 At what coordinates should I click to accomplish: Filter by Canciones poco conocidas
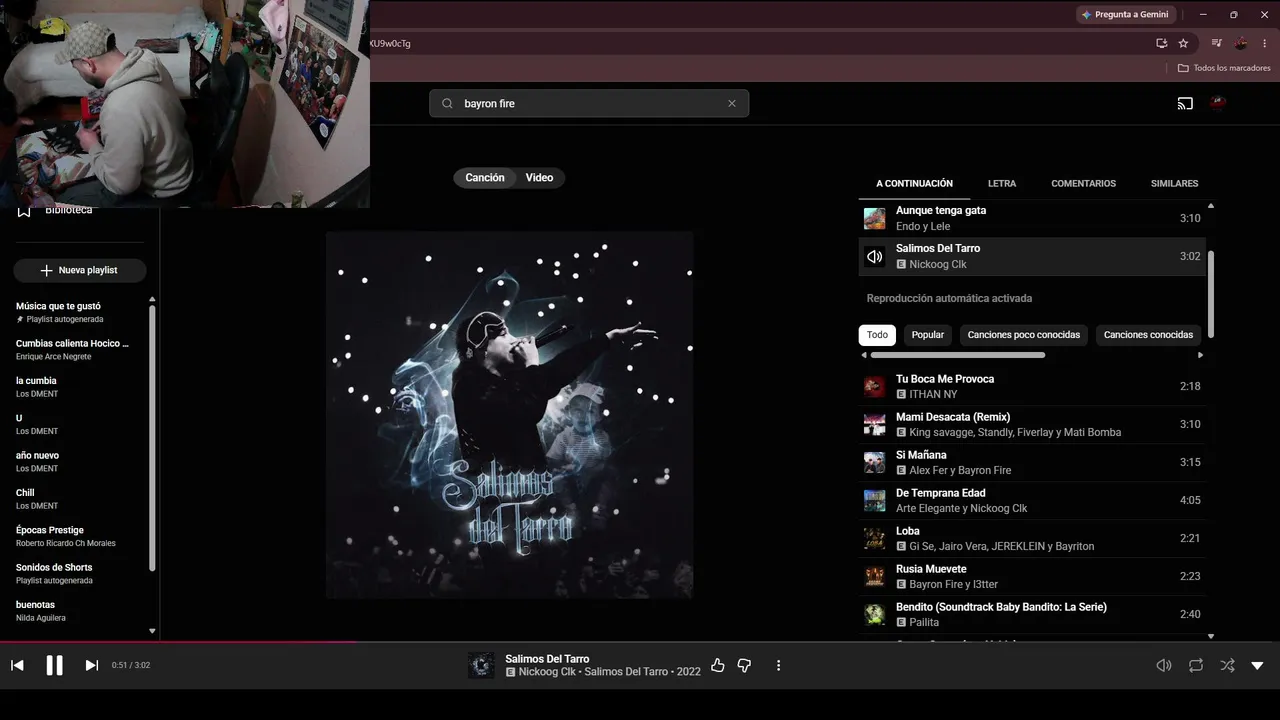(x=1024, y=335)
